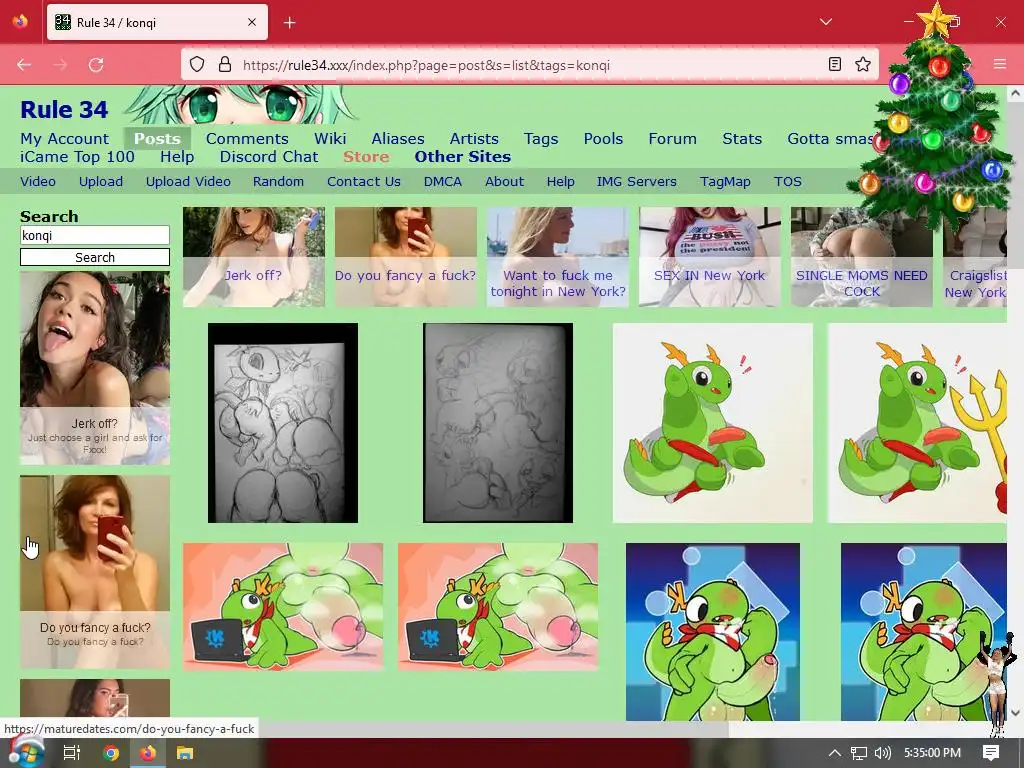Click the network icon in system tray
Screen dimensions: 1024x768
click(x=859, y=753)
